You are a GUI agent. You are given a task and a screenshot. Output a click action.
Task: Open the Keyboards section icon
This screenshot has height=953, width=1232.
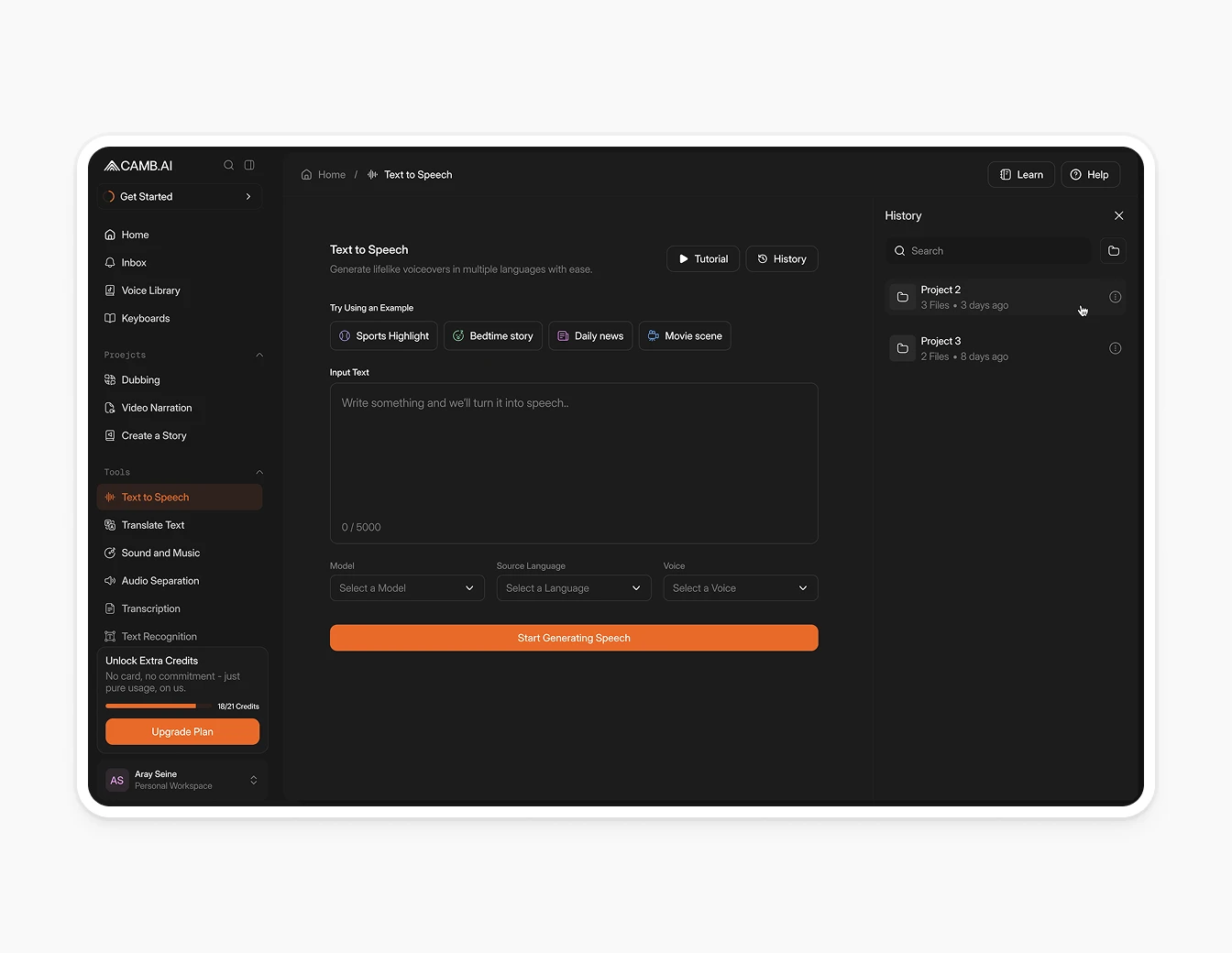109,318
